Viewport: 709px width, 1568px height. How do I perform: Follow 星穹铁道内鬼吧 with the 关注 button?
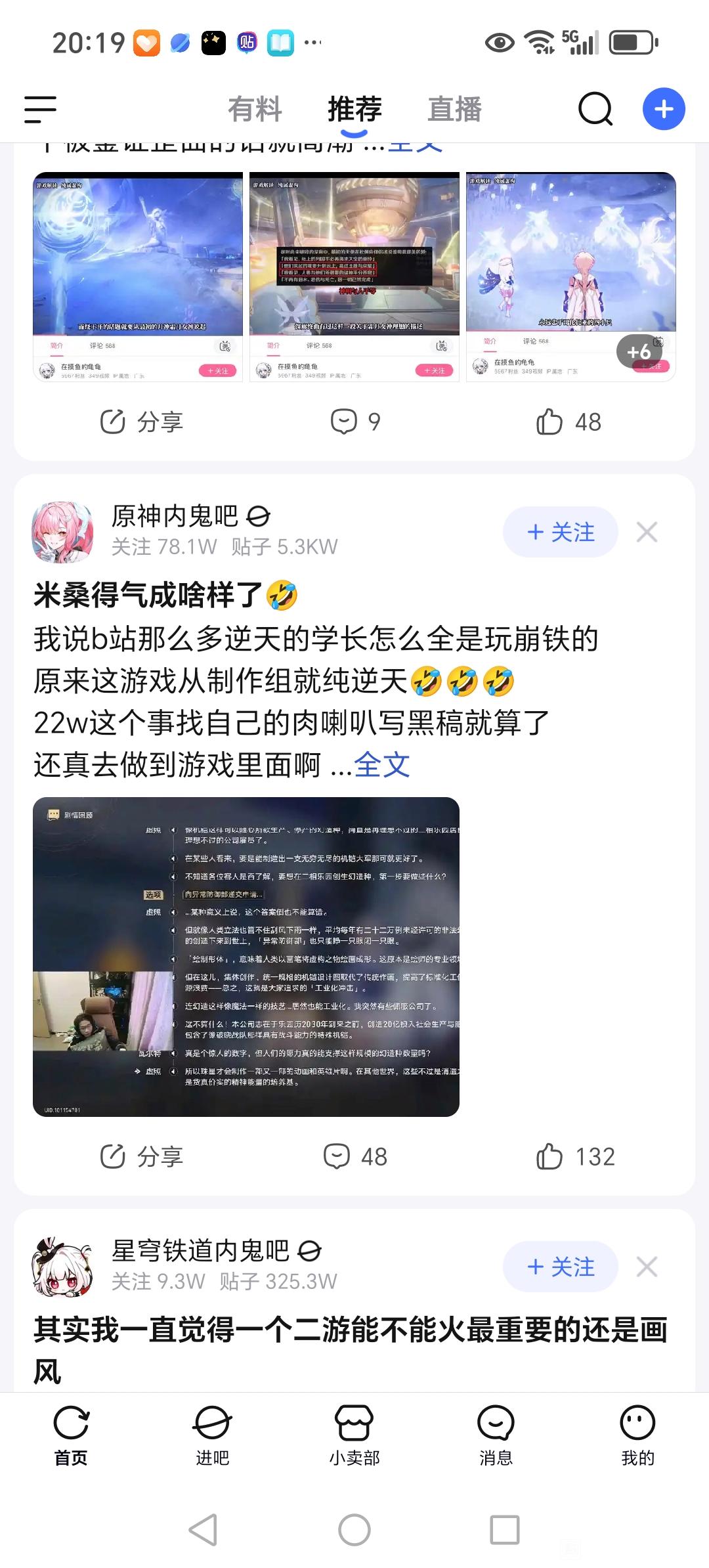pos(561,1267)
